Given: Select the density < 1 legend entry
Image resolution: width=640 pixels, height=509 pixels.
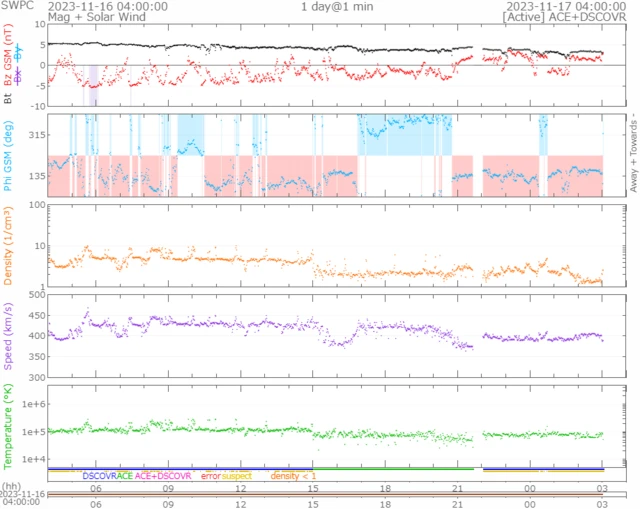Looking at the screenshot, I should (292, 476).
